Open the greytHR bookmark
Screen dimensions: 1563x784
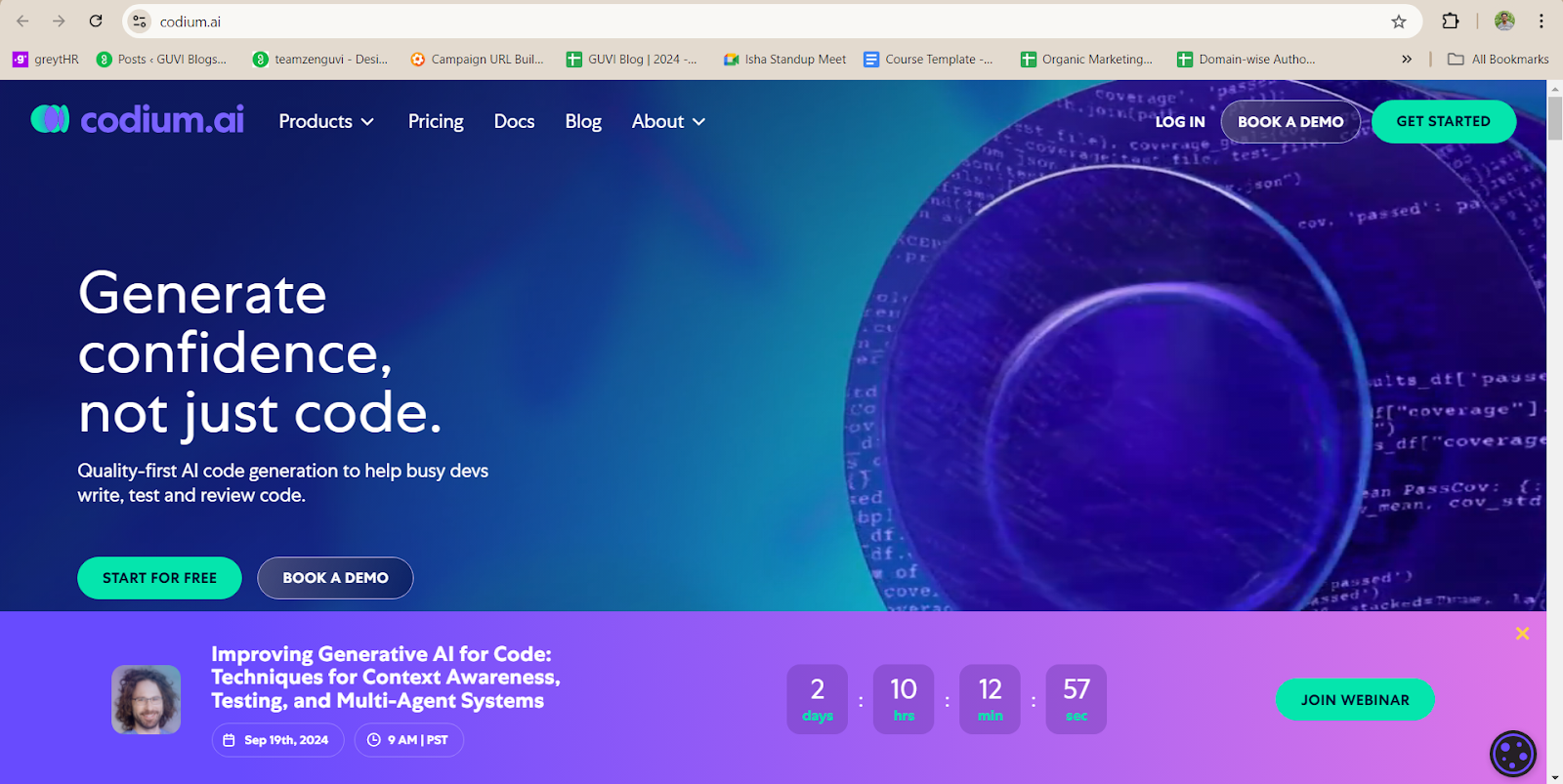[x=45, y=60]
